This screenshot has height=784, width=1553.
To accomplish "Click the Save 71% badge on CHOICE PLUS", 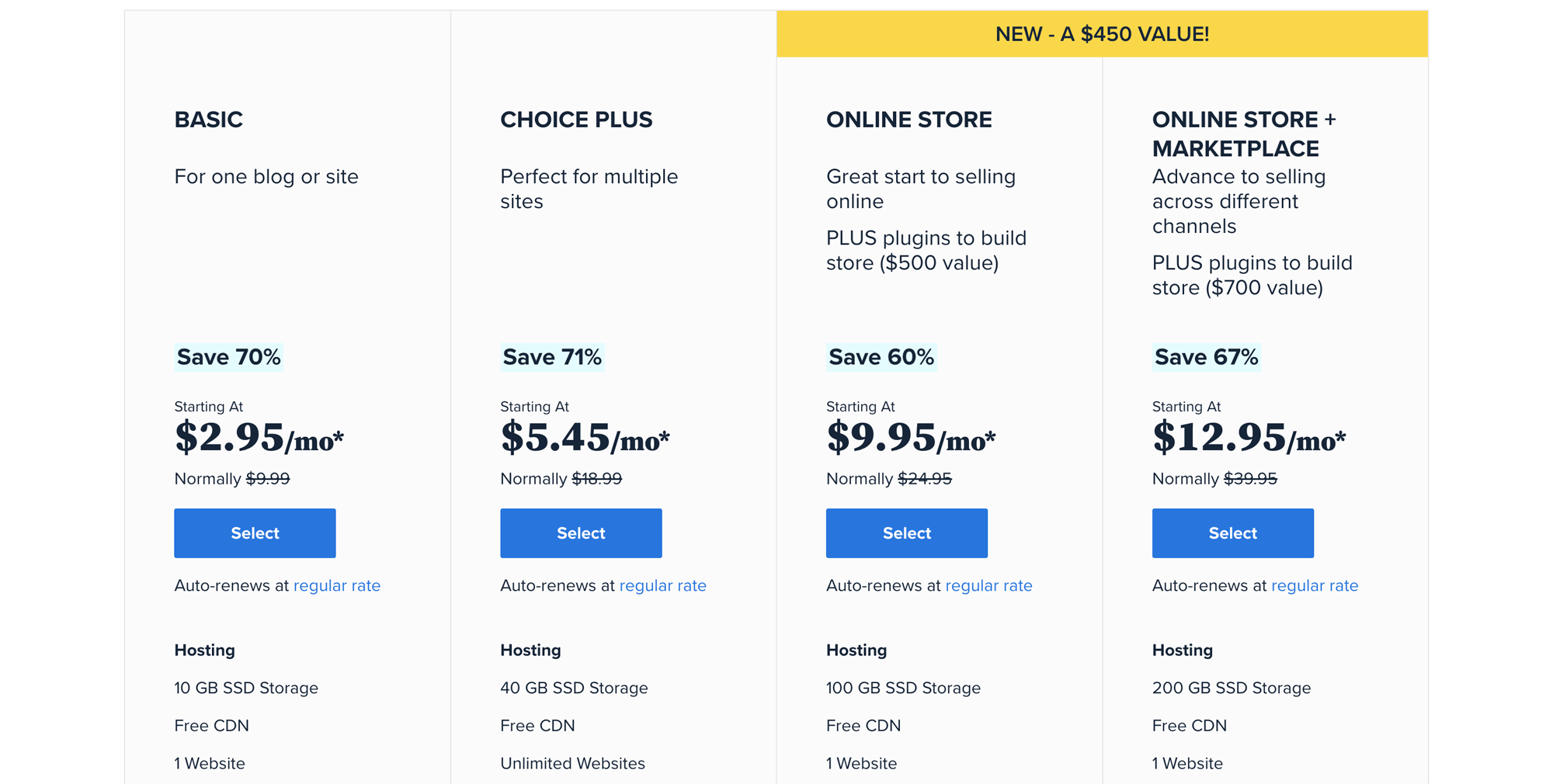I will (x=552, y=357).
